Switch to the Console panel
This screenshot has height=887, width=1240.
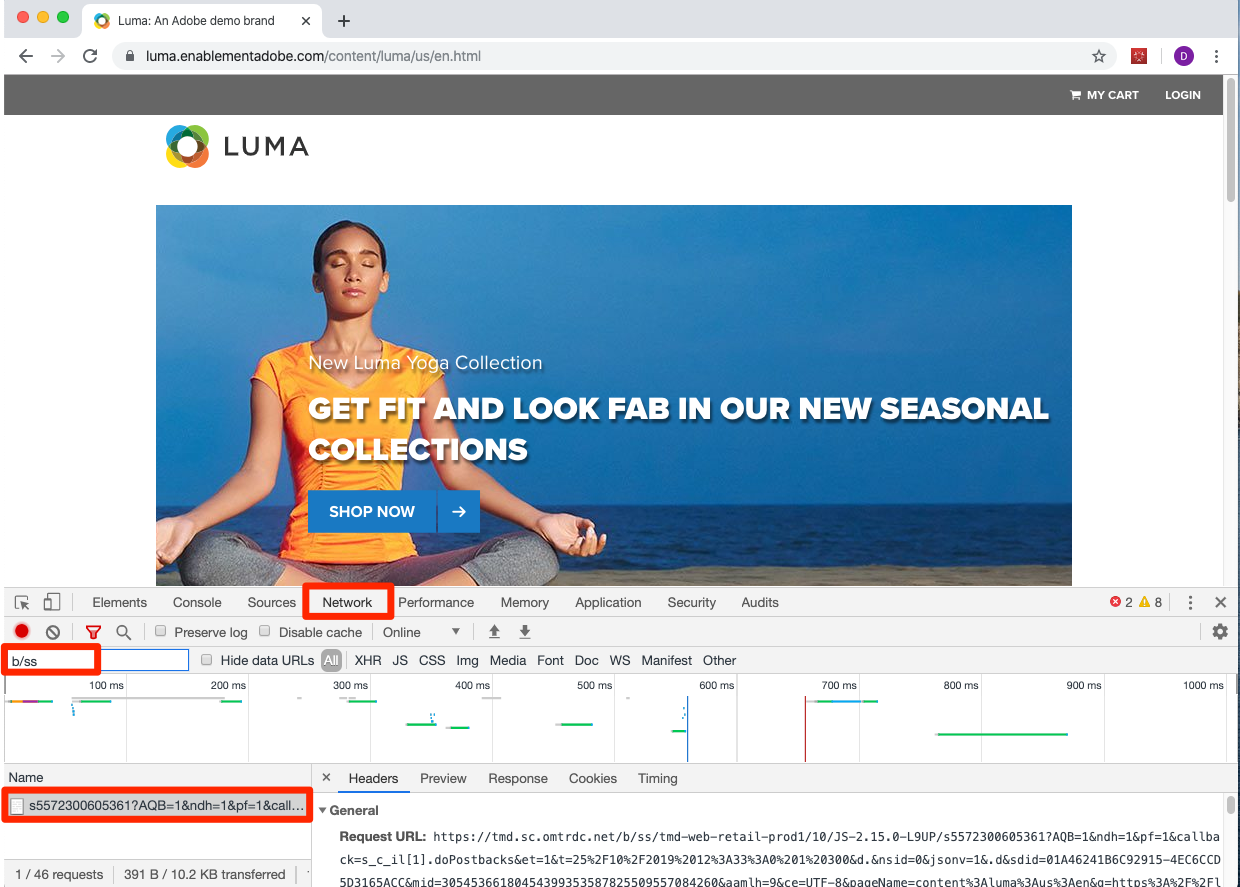pyautogui.click(x=197, y=602)
